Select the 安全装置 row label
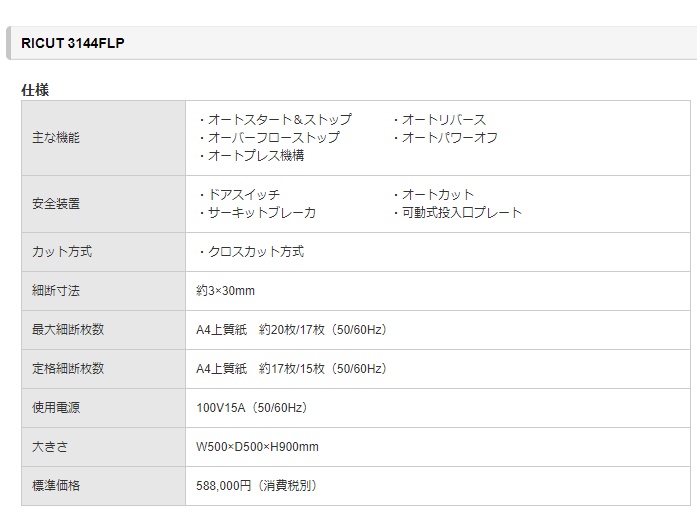Screen dimensions: 697x523 coord(56,204)
